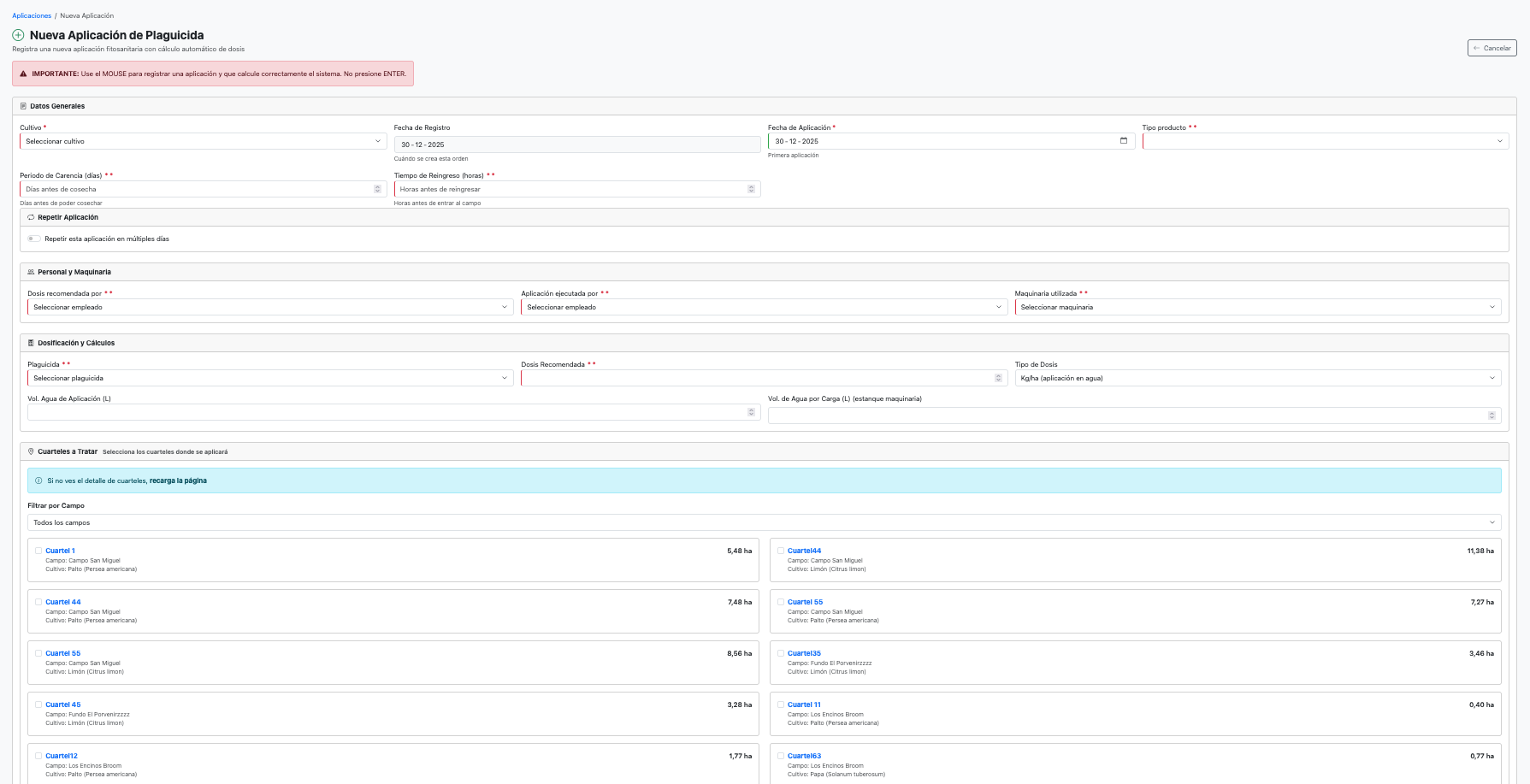Adjust the Periodo de Carencia stepper arrows
Image resolution: width=1530 pixels, height=784 pixels.
[377, 189]
